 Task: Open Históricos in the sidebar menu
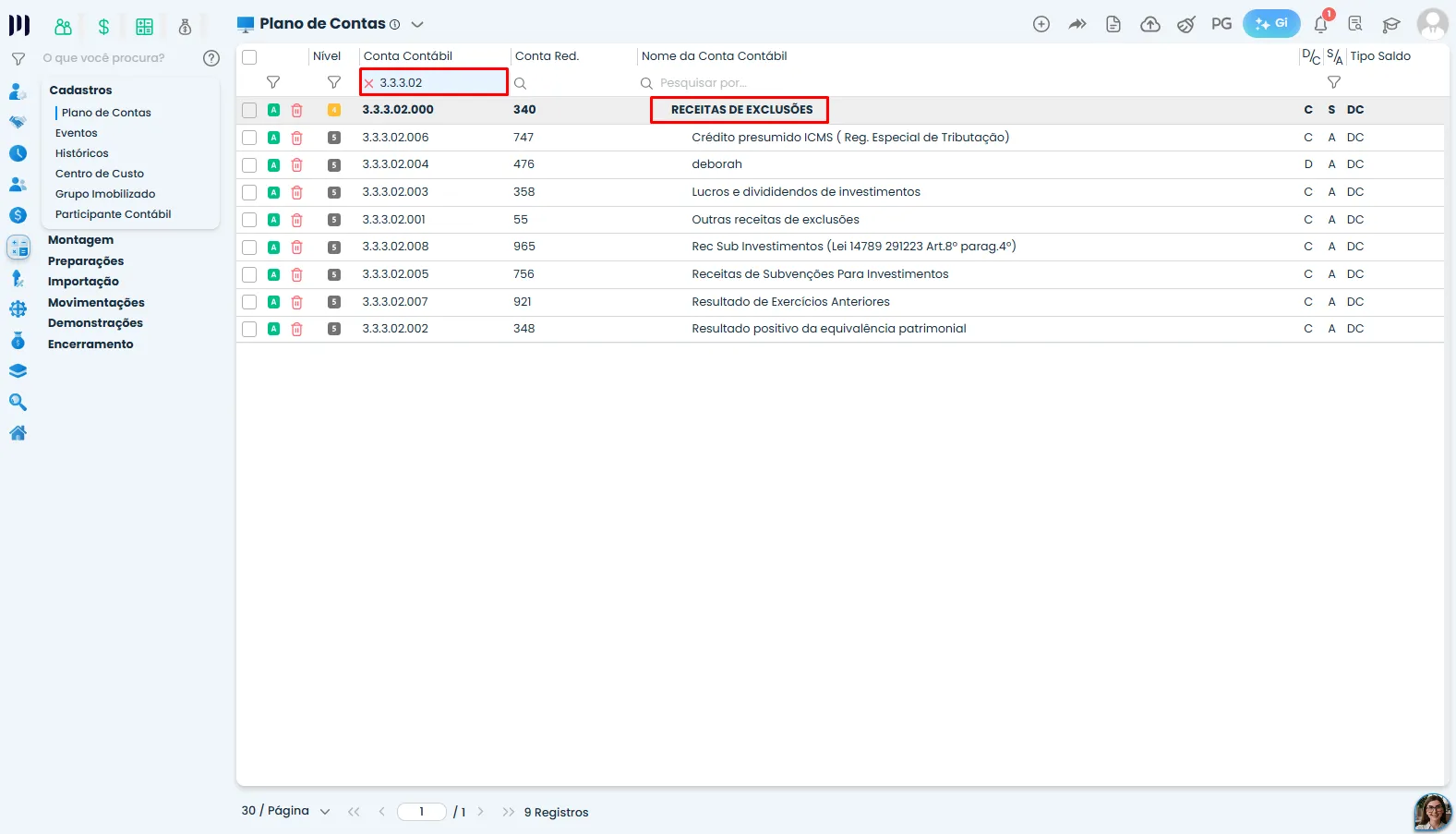point(82,153)
